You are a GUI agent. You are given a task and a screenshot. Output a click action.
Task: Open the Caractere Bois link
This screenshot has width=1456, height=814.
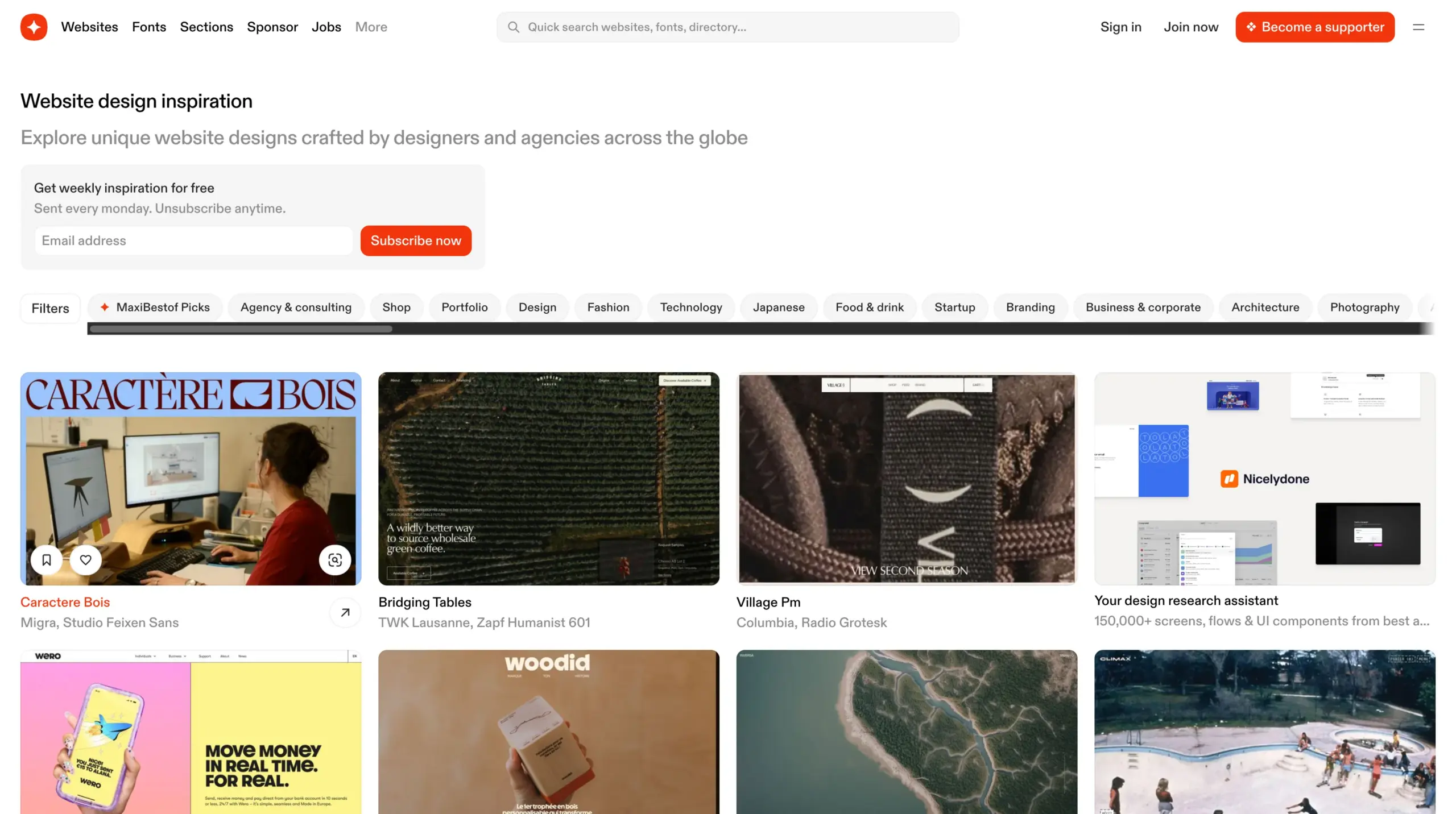tap(65, 602)
